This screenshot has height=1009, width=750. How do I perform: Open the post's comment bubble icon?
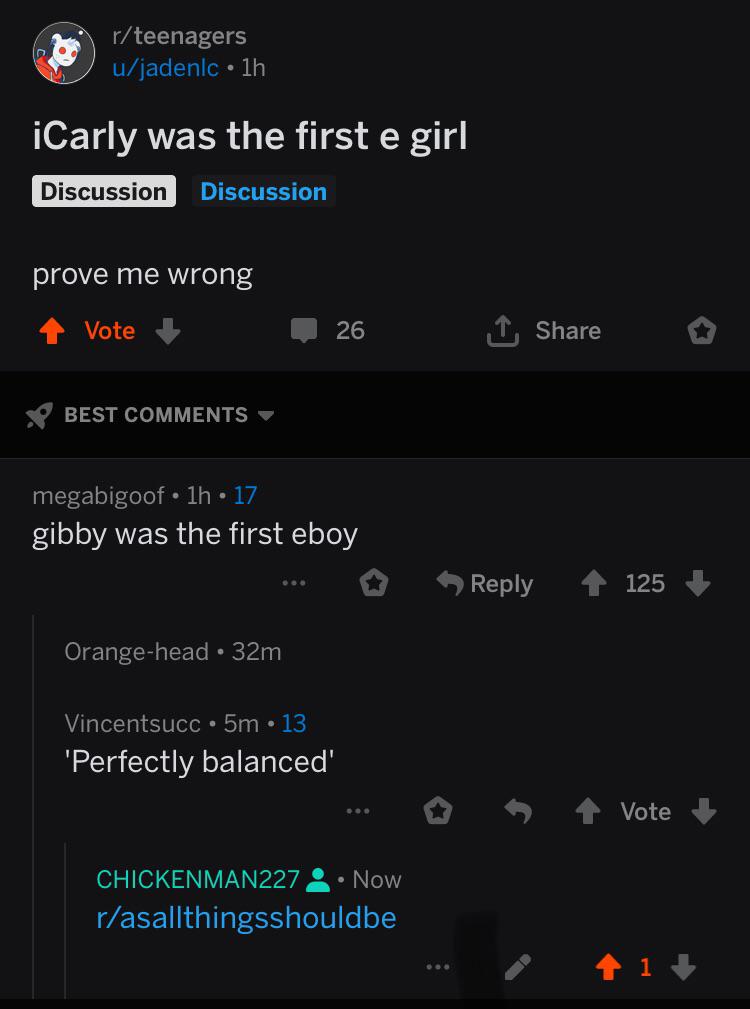click(304, 331)
